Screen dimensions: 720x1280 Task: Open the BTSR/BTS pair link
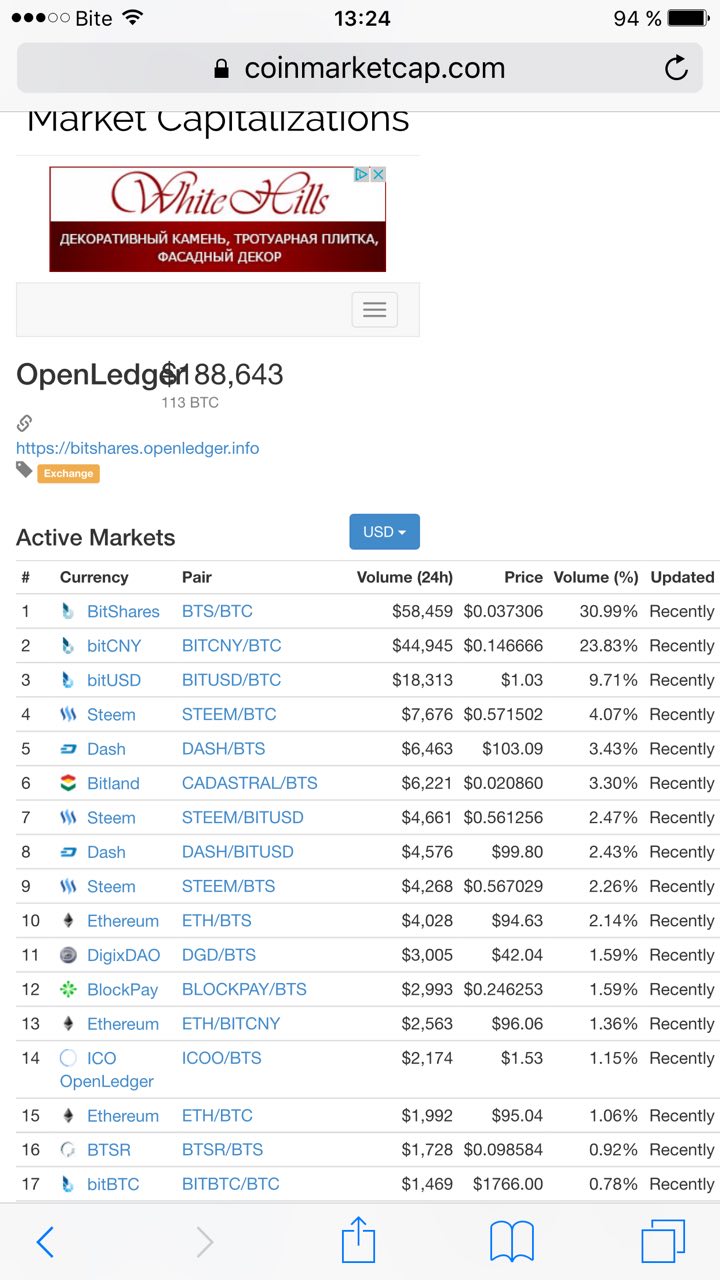click(222, 1150)
